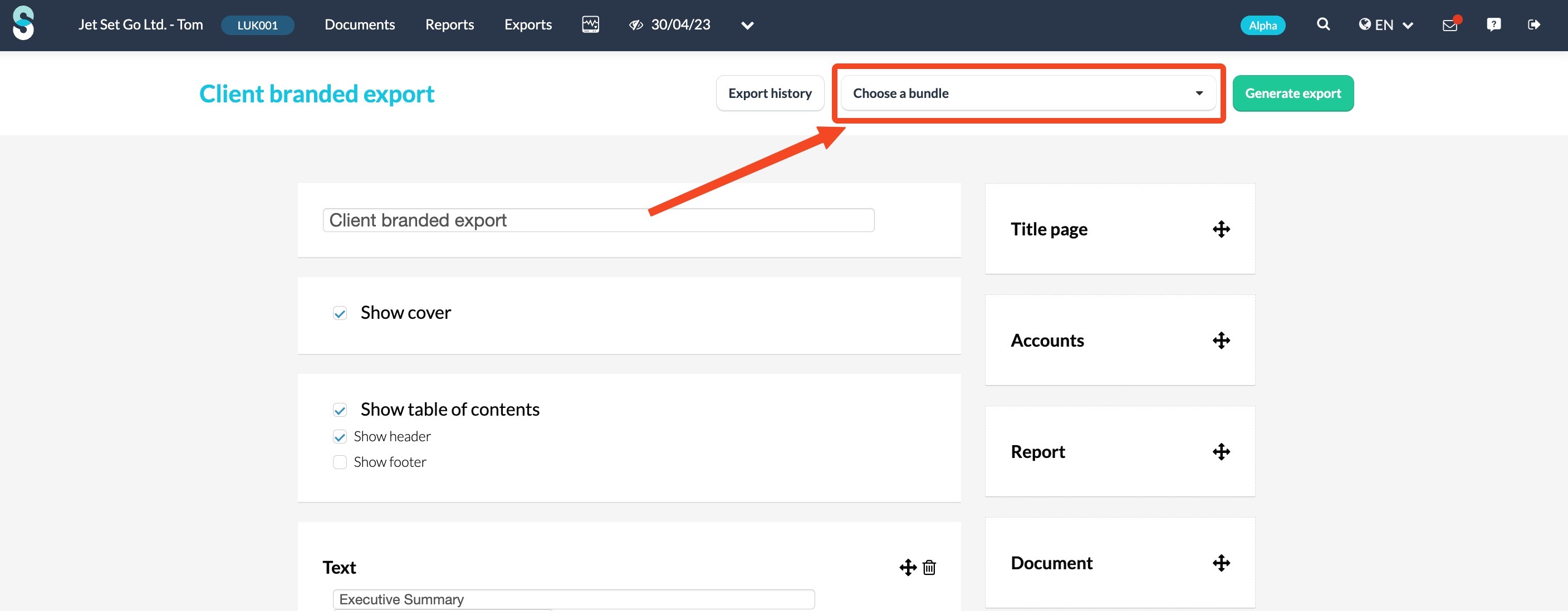Screen dimensions: 1568x611
Task: Delete the Text block with trash icon
Action: coord(929,567)
